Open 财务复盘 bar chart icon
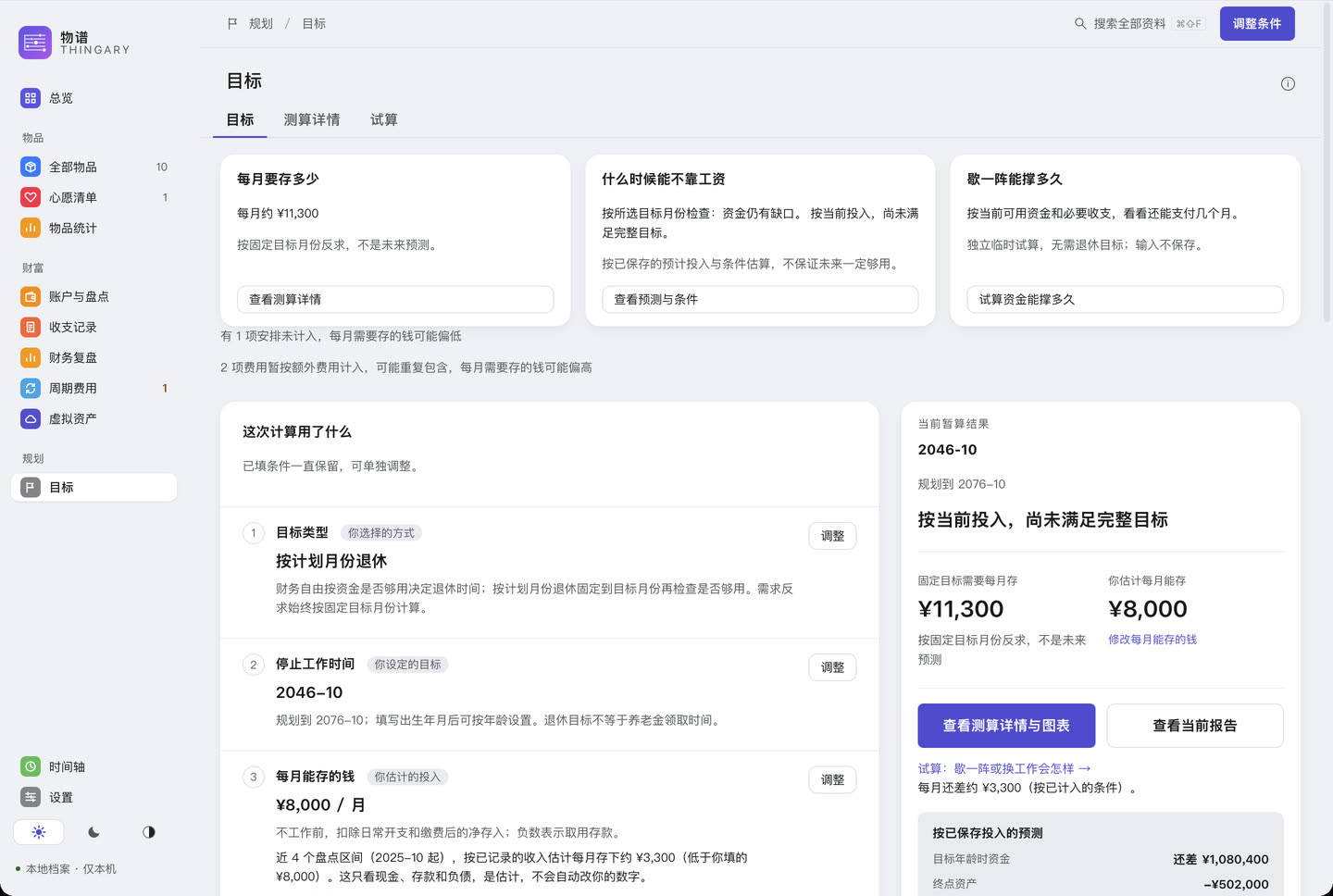 point(31,358)
